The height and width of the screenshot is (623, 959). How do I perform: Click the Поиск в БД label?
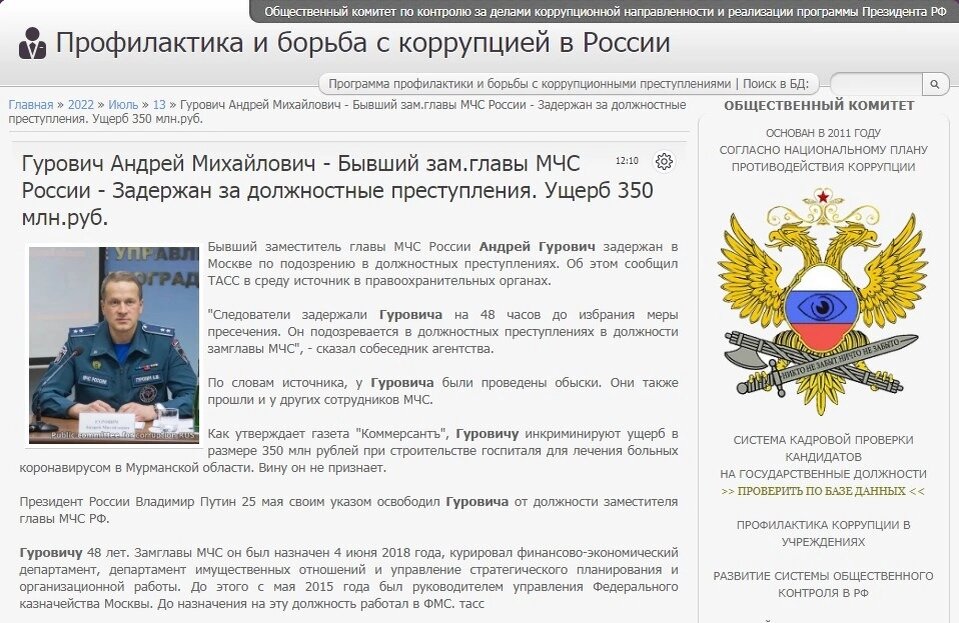pos(776,84)
